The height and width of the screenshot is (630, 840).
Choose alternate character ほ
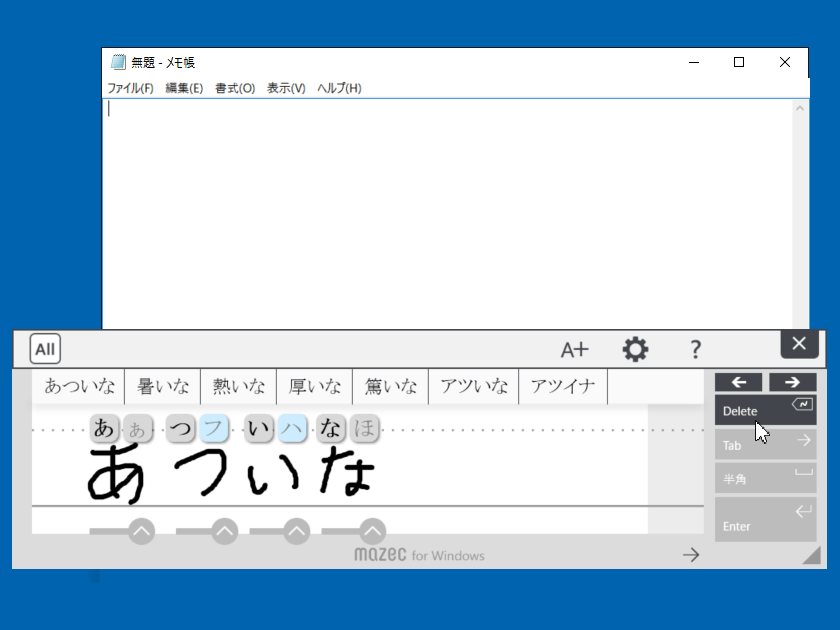click(x=364, y=428)
